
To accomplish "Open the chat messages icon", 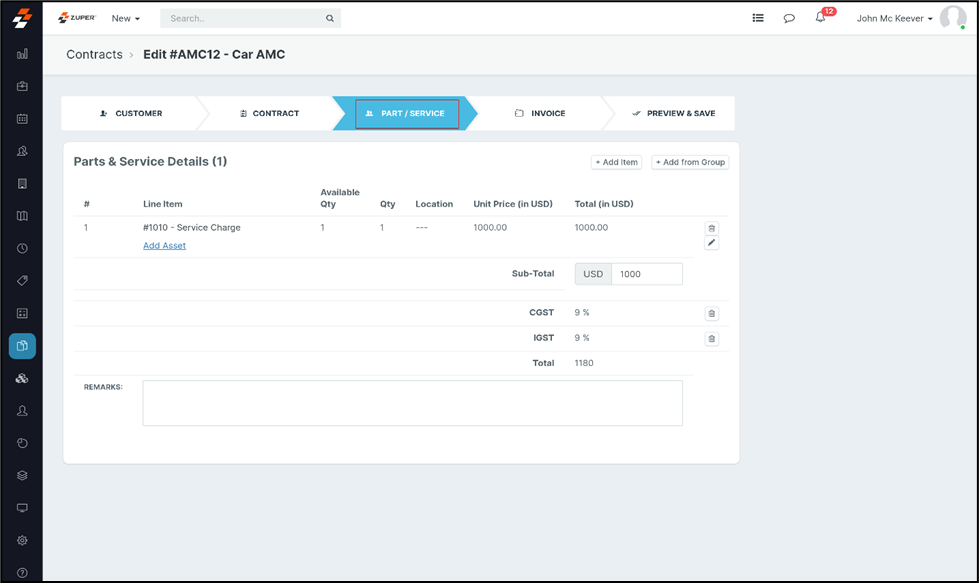I will (789, 18).
